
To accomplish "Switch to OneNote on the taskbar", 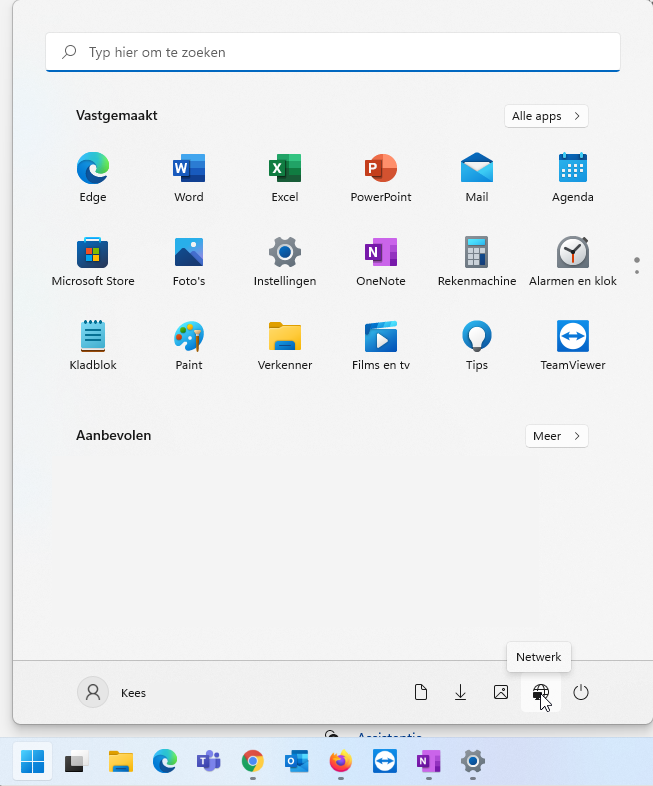I will coord(428,761).
